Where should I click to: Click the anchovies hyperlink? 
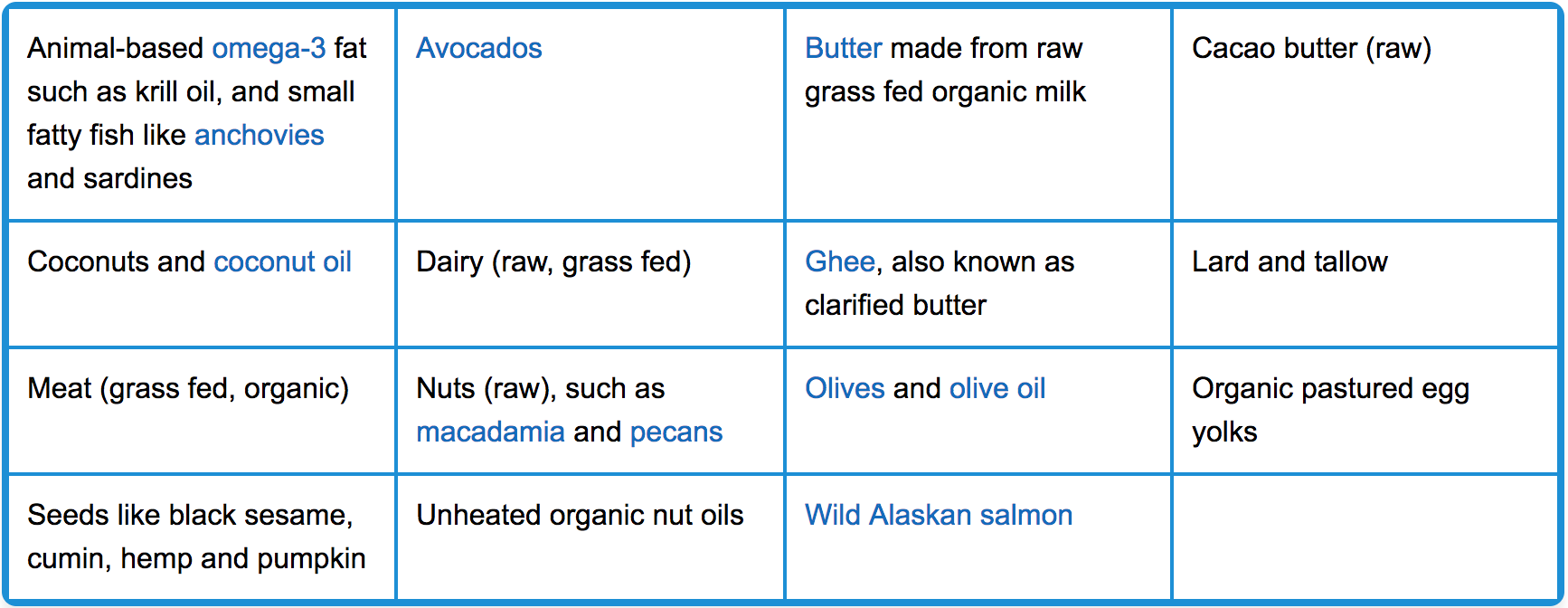pos(259,135)
